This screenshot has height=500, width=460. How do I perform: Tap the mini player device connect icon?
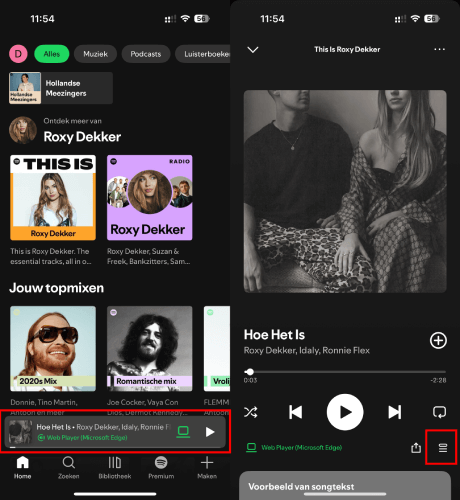click(x=183, y=432)
